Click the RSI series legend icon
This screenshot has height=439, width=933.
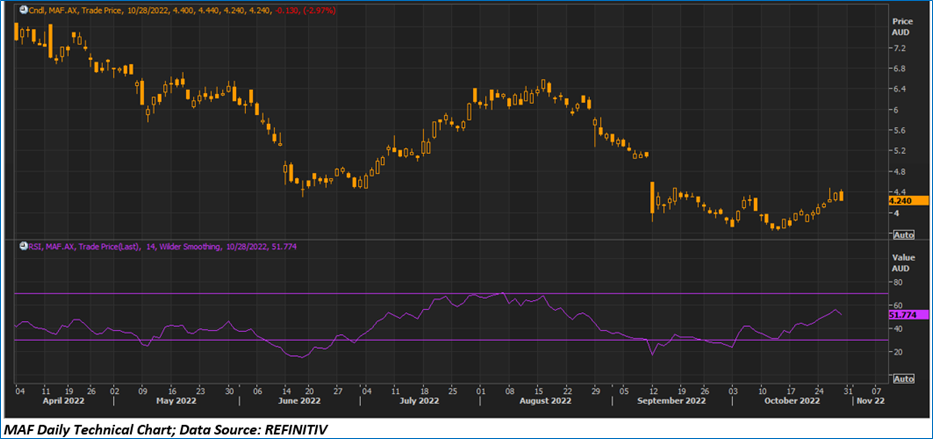[23, 246]
